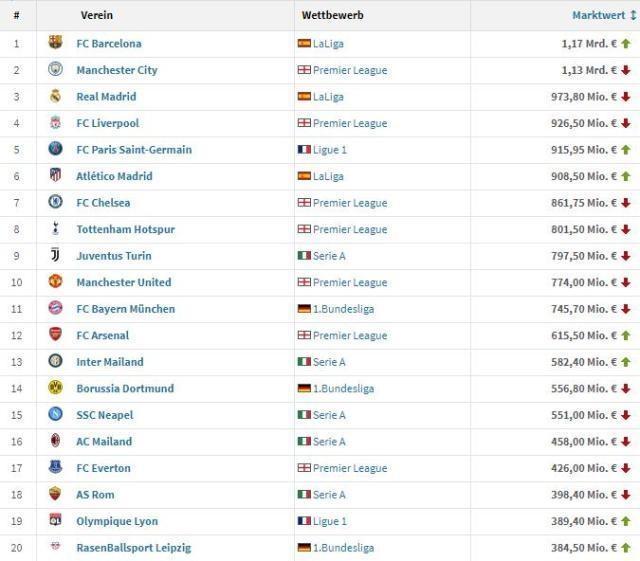
Task: Click the Wettbewerb column header
Action: click(332, 15)
